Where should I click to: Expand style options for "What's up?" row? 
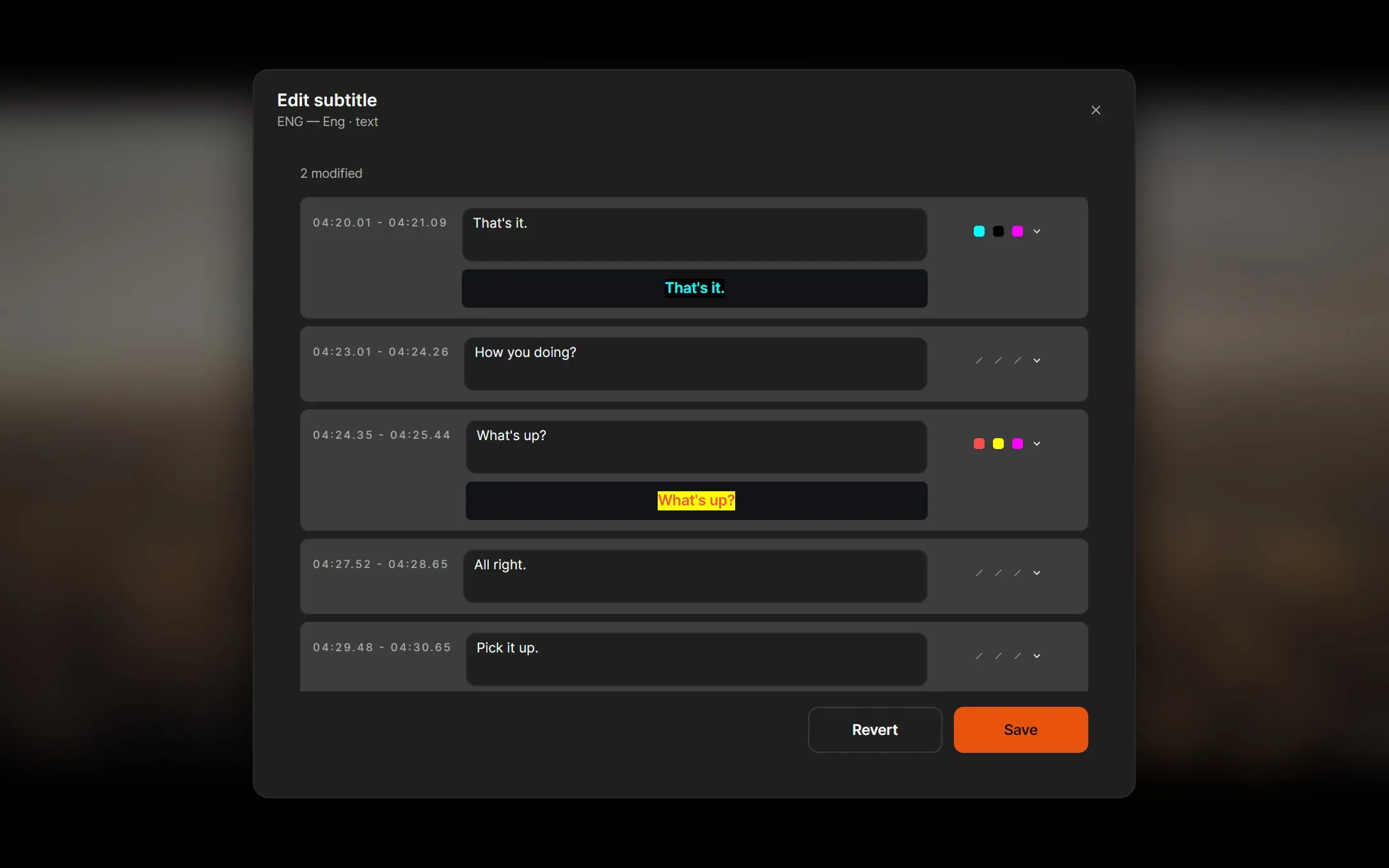tap(1036, 444)
